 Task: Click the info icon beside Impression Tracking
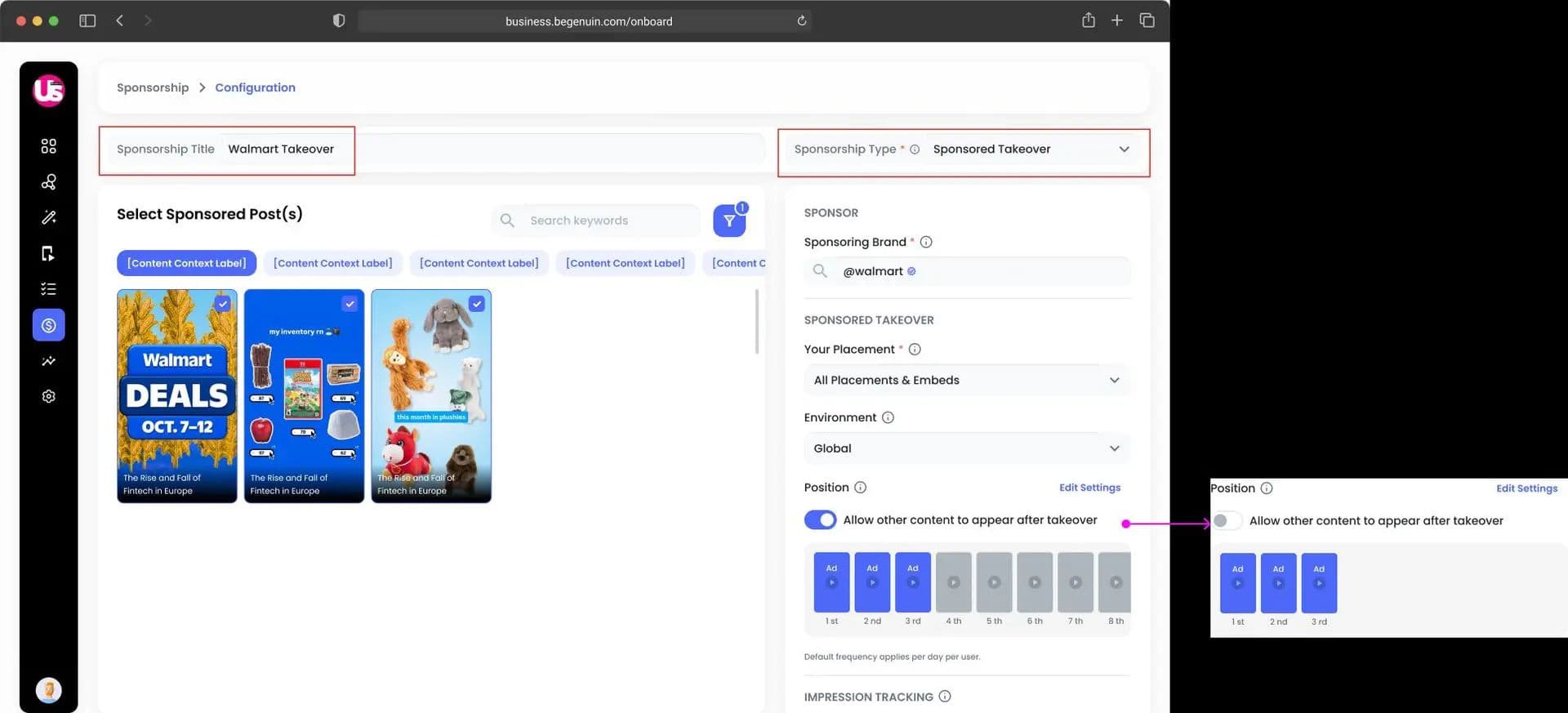pos(945,697)
